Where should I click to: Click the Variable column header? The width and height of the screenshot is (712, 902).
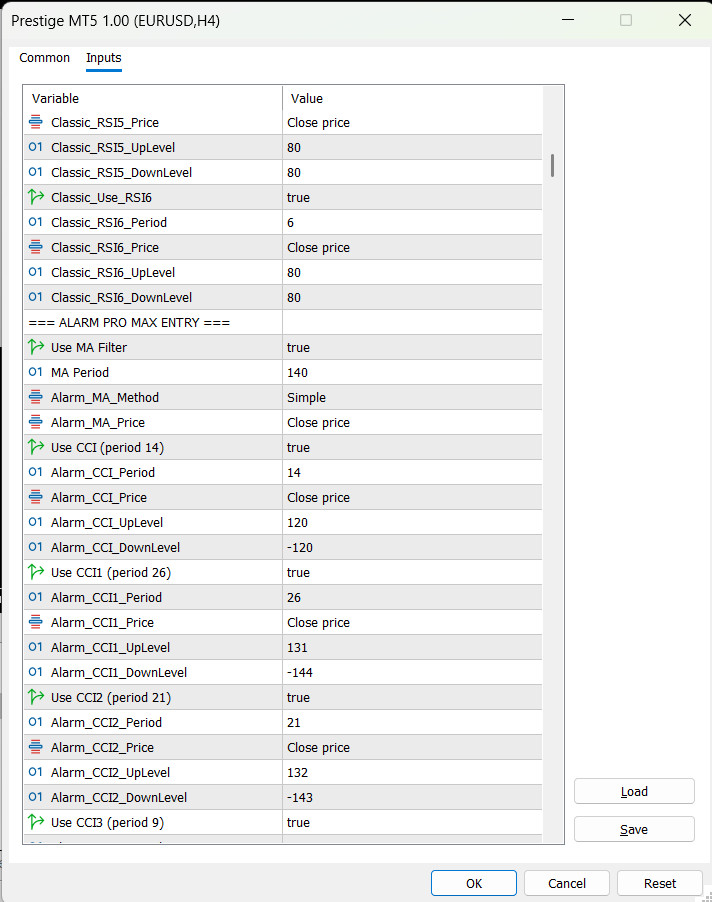[x=153, y=98]
